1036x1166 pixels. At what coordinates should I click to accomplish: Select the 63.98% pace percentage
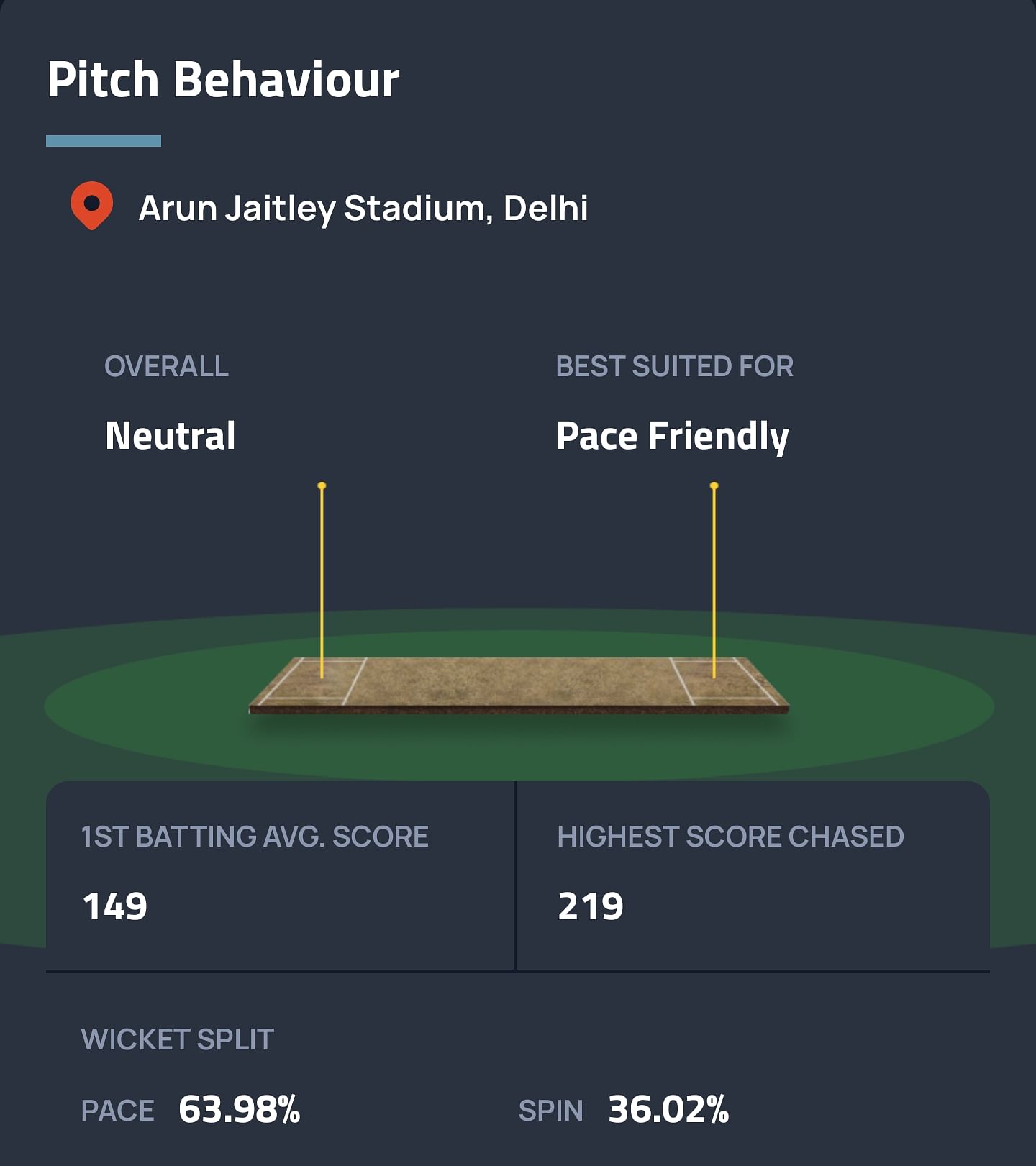click(x=240, y=1109)
